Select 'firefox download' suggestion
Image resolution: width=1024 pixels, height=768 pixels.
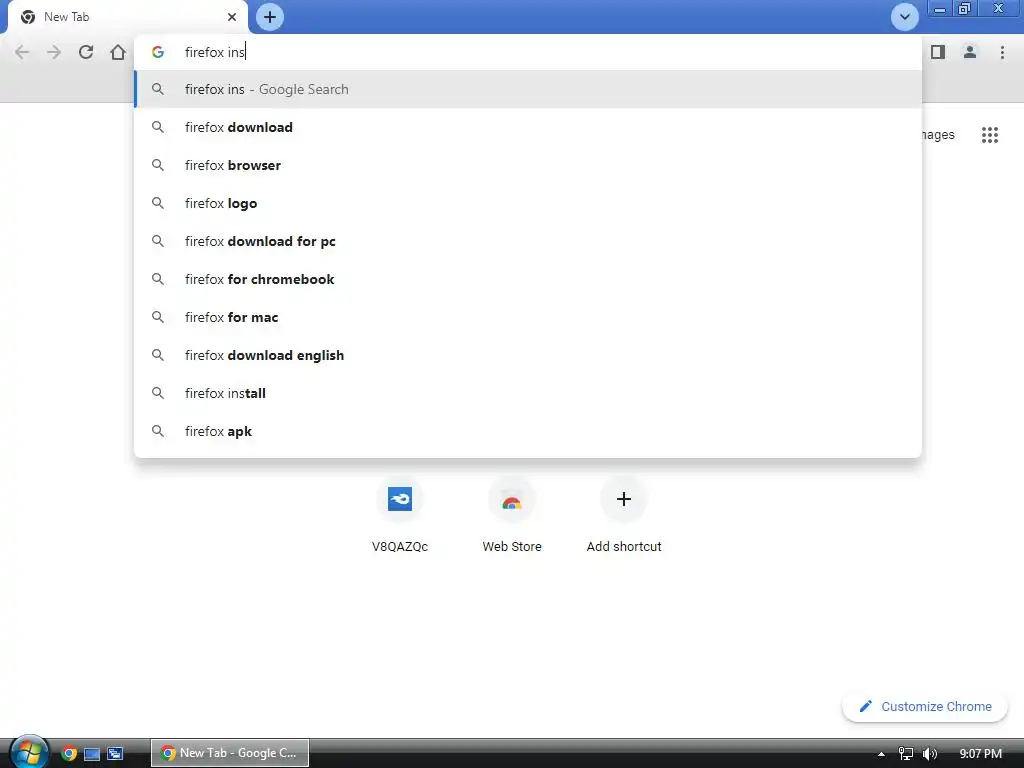(x=528, y=127)
